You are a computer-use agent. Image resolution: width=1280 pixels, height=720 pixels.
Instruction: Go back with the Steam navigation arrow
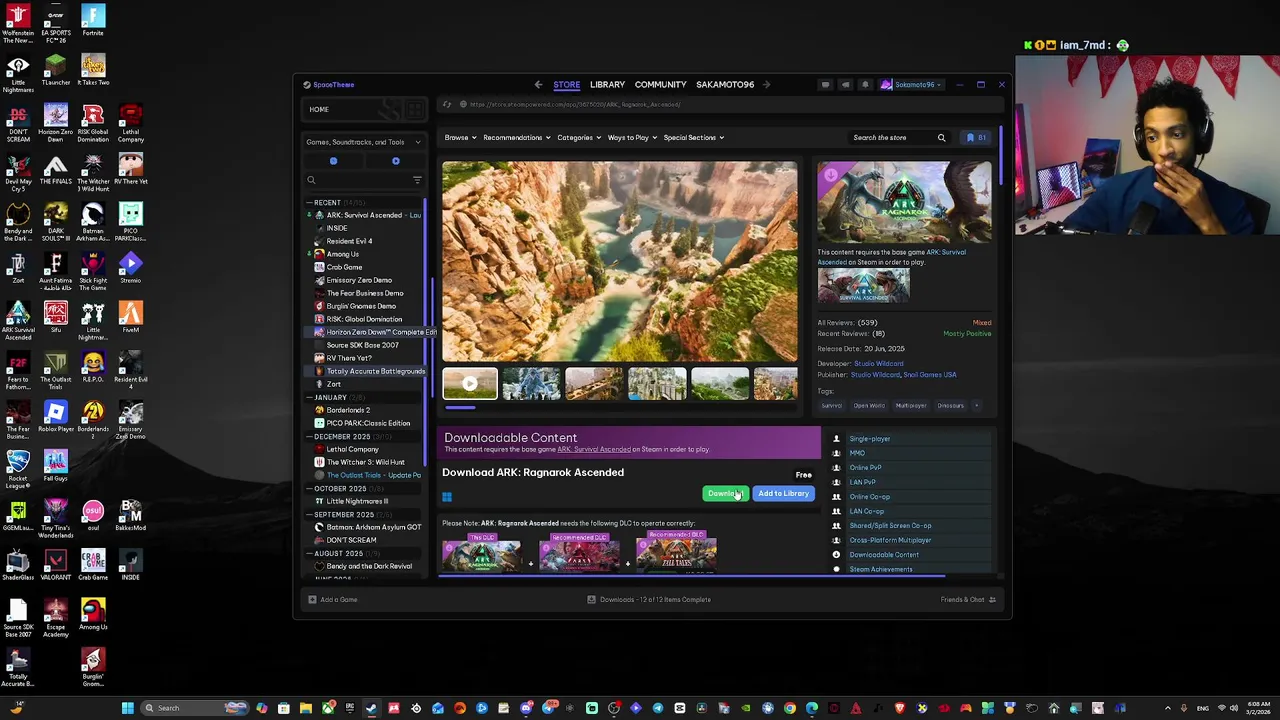[538, 85]
